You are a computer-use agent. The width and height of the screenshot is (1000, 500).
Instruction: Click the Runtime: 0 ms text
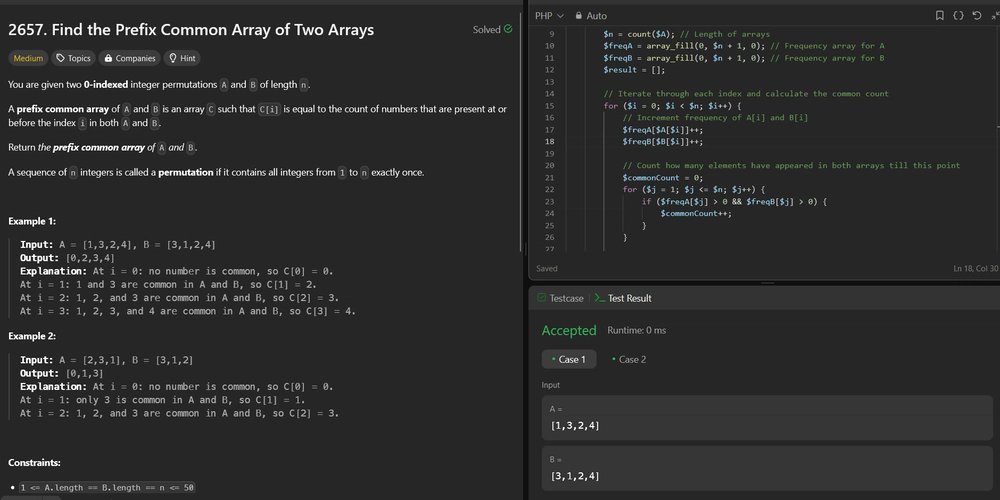(636, 330)
